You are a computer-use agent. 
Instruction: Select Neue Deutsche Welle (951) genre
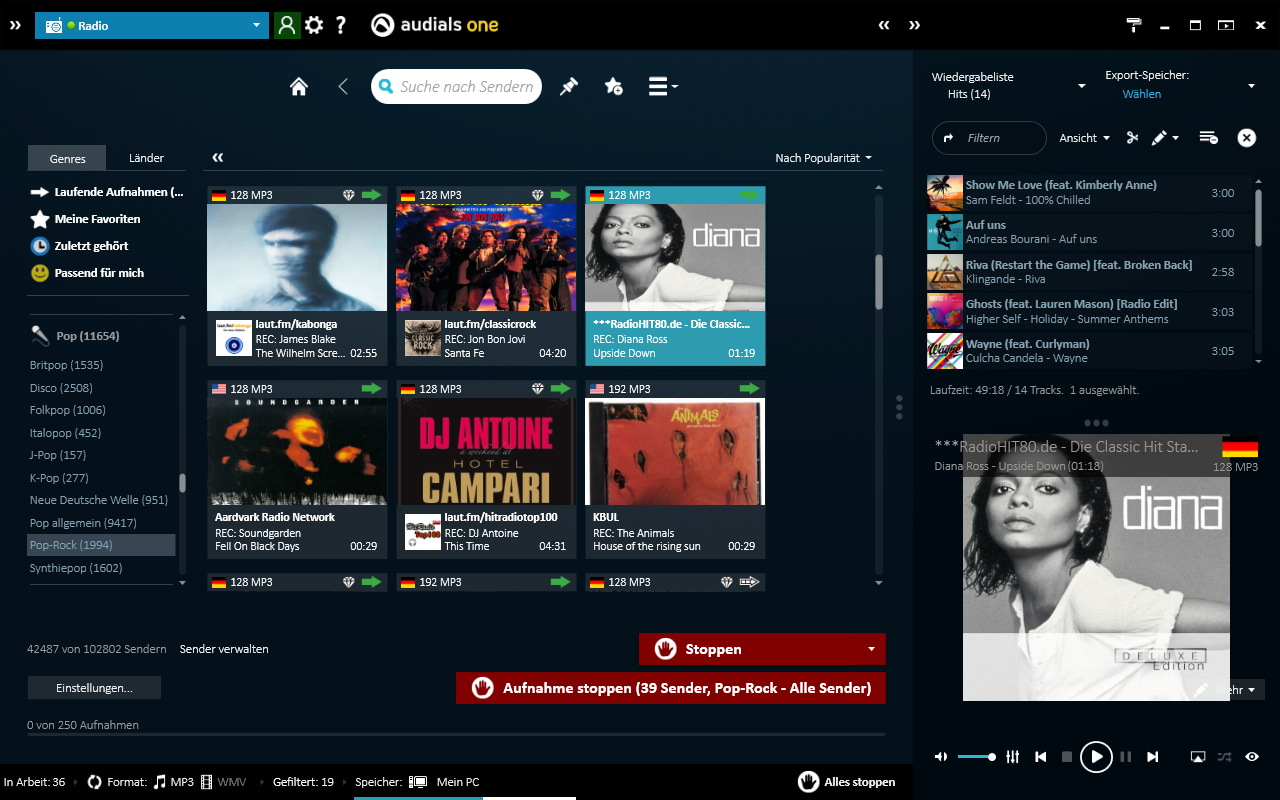[x=99, y=500]
